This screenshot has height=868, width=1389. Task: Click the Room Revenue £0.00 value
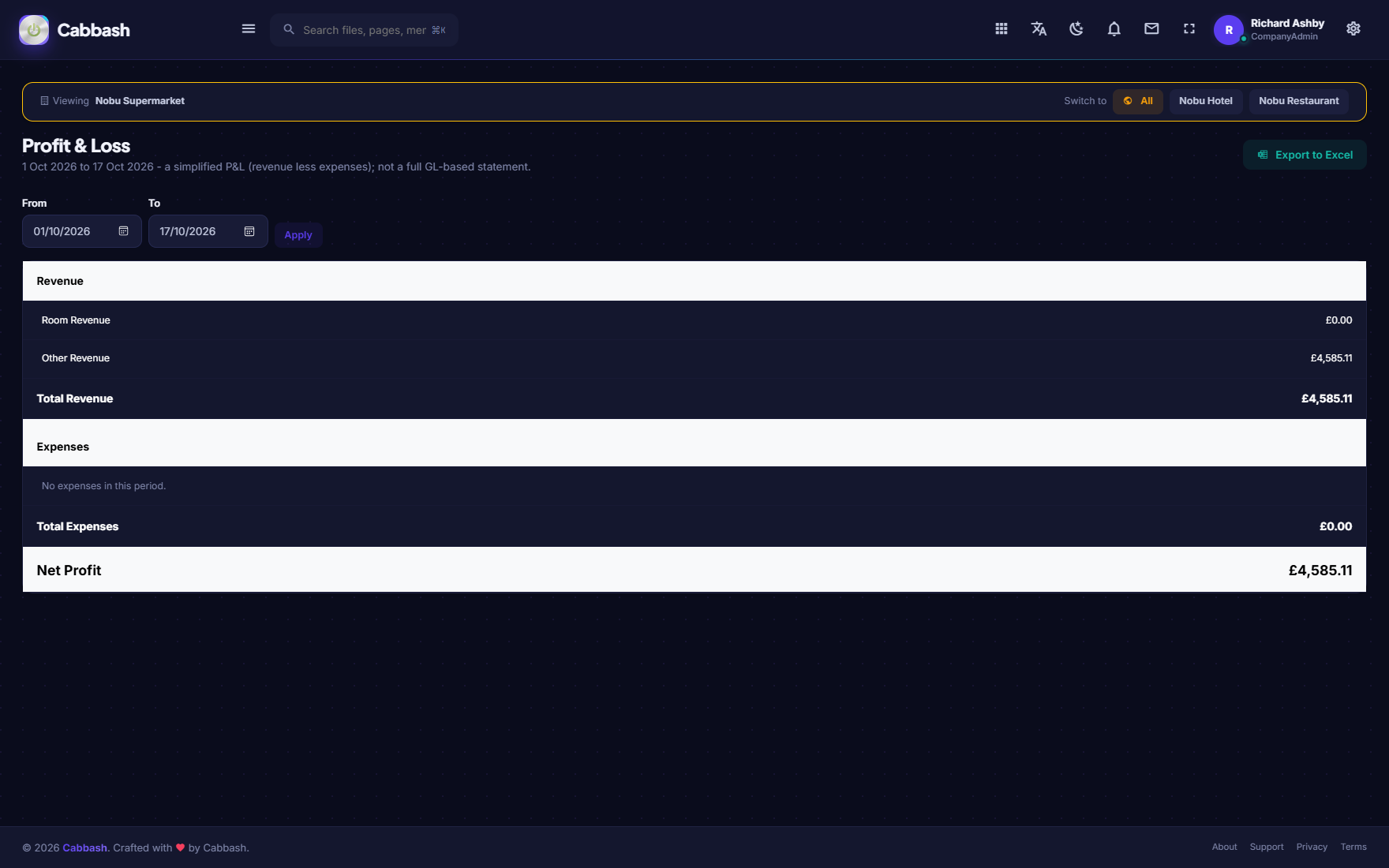click(x=1338, y=320)
